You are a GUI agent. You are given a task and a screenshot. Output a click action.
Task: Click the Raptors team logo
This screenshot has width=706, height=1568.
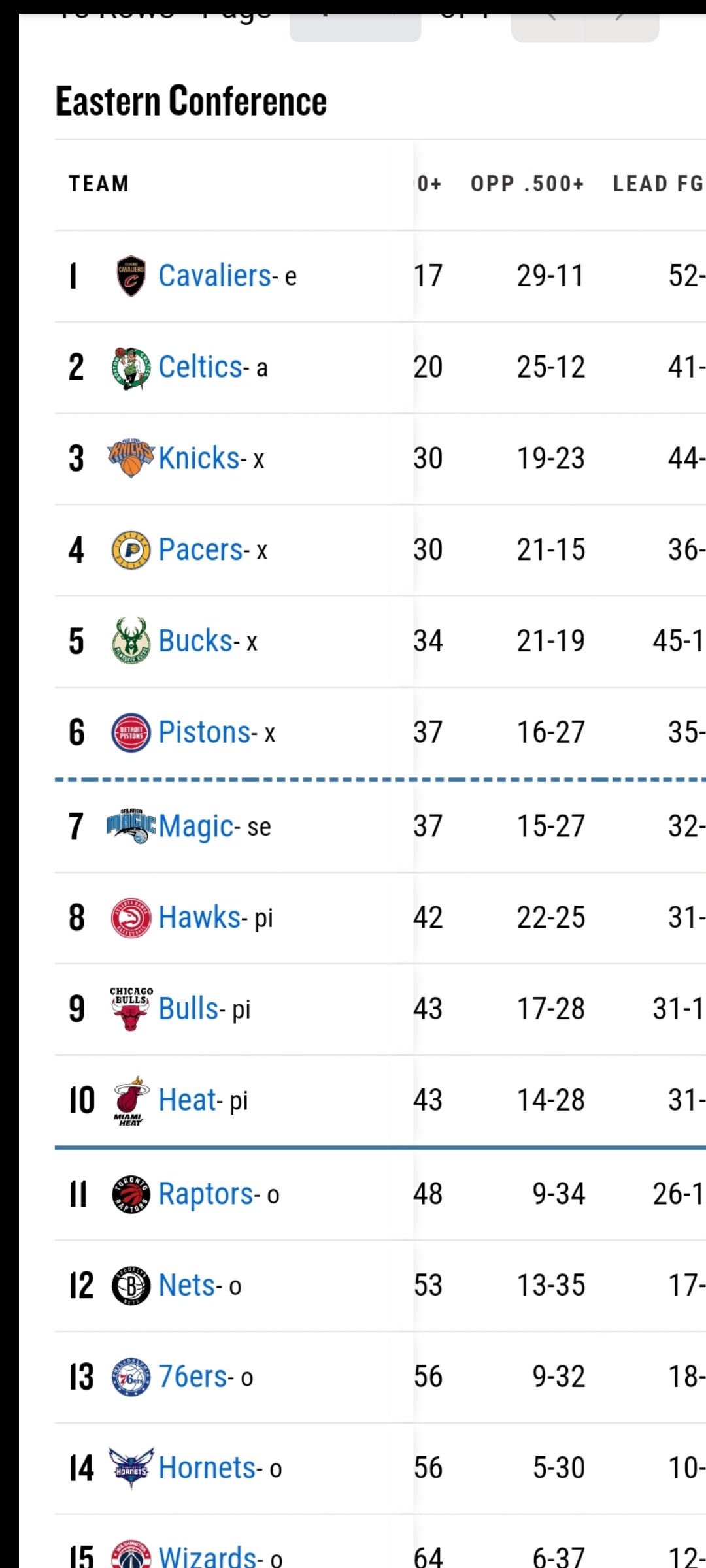(131, 1194)
